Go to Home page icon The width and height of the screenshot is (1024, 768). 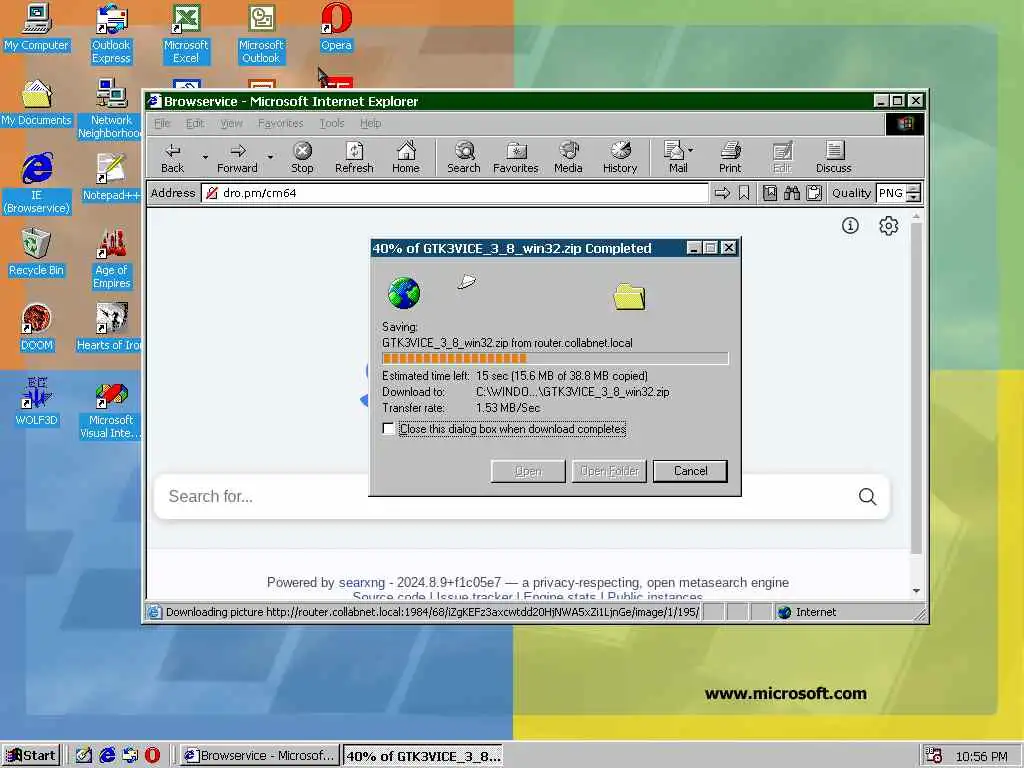(x=406, y=157)
